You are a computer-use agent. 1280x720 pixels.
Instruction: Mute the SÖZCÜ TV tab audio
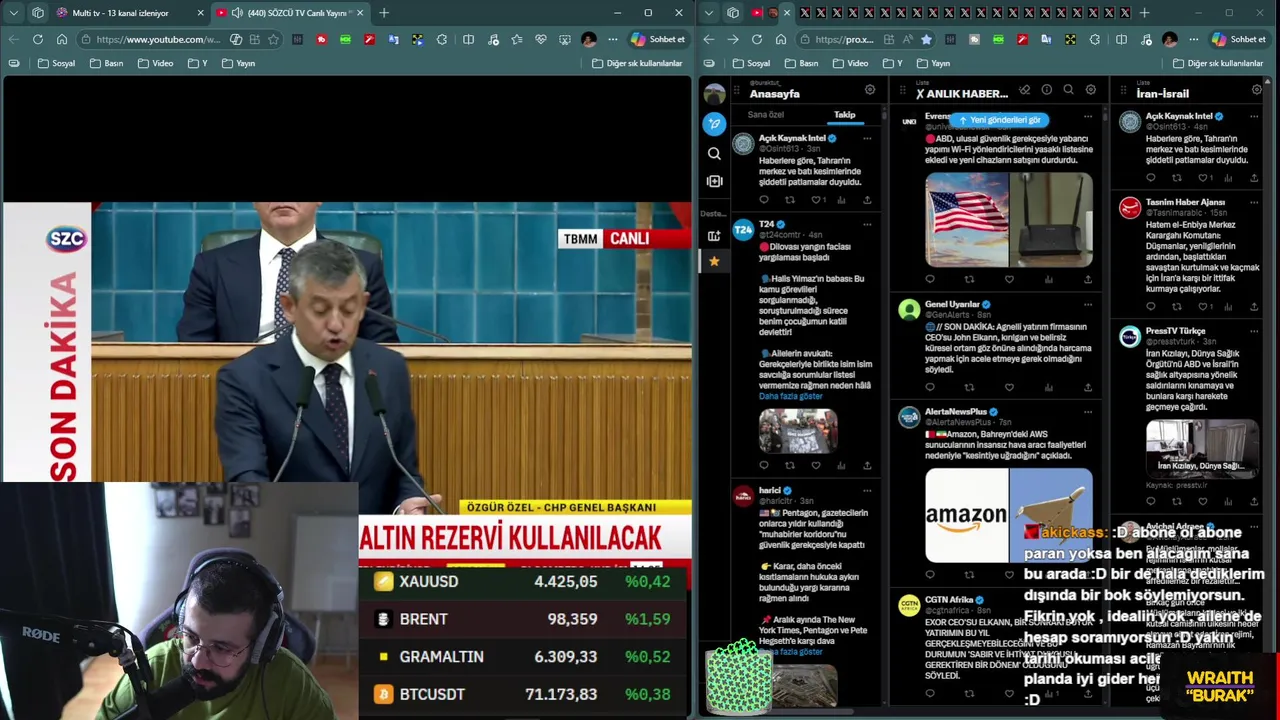click(x=237, y=13)
